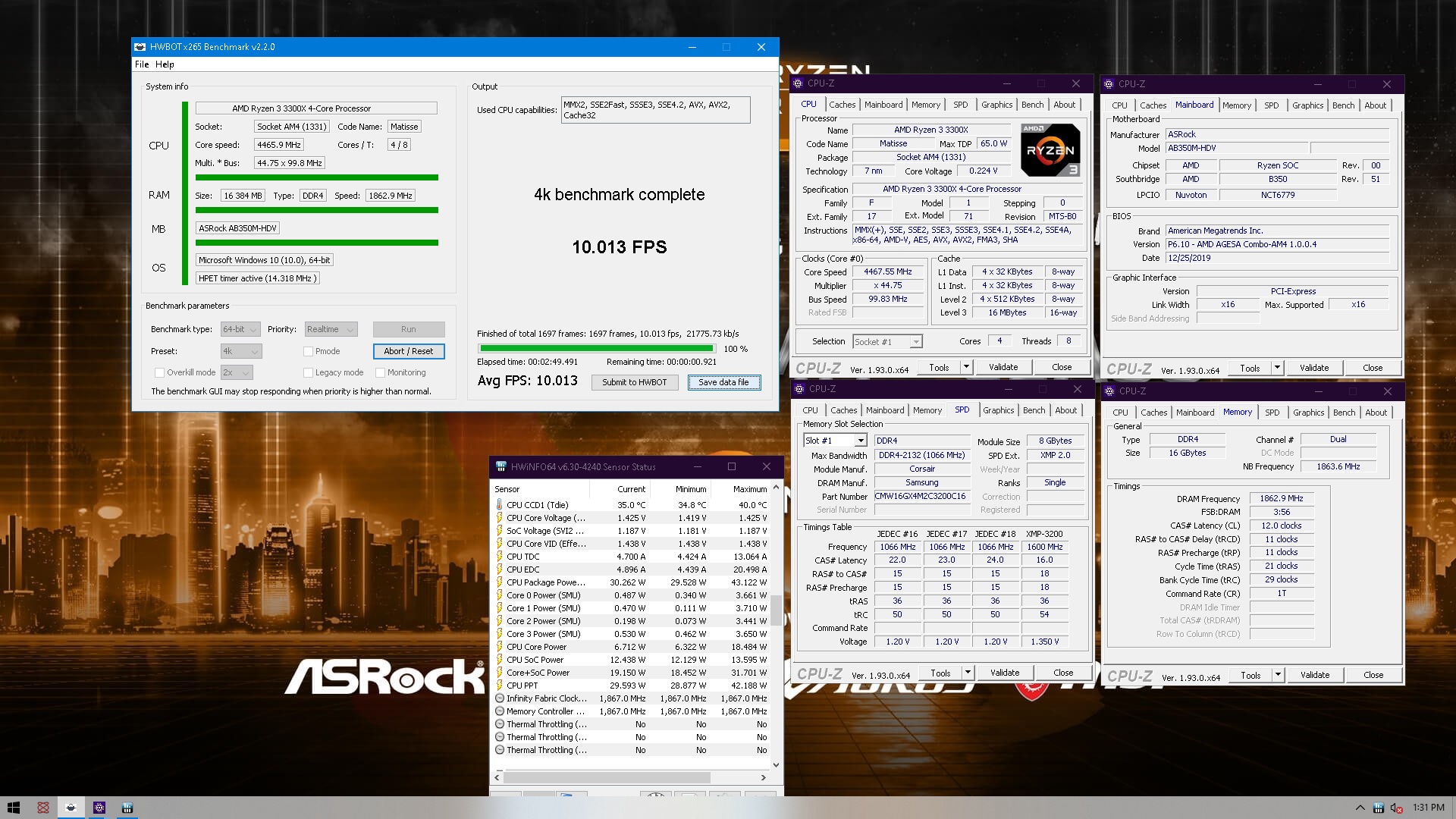
Task: Click HWiNFO vertical scrollbar down arrow
Action: pyautogui.click(x=776, y=764)
